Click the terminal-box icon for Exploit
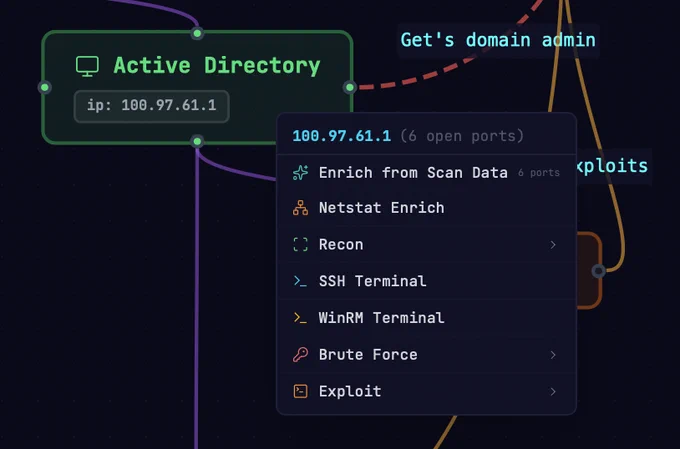The height and width of the screenshot is (449, 680). 301,391
